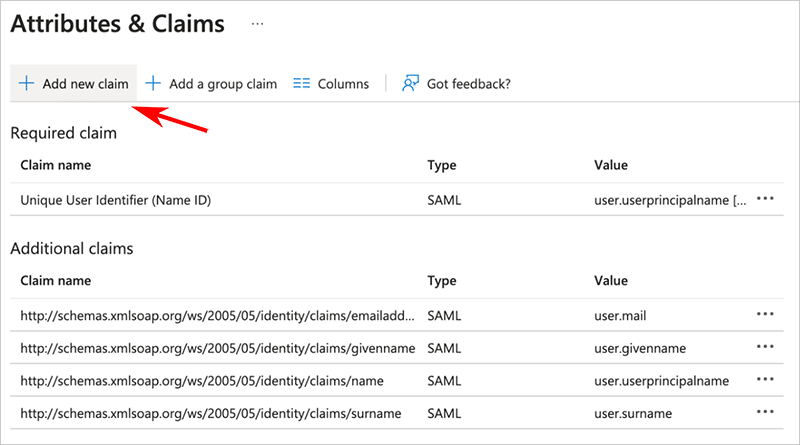Open the surname claim row
The width and height of the screenshot is (800, 445).
[x=210, y=414]
